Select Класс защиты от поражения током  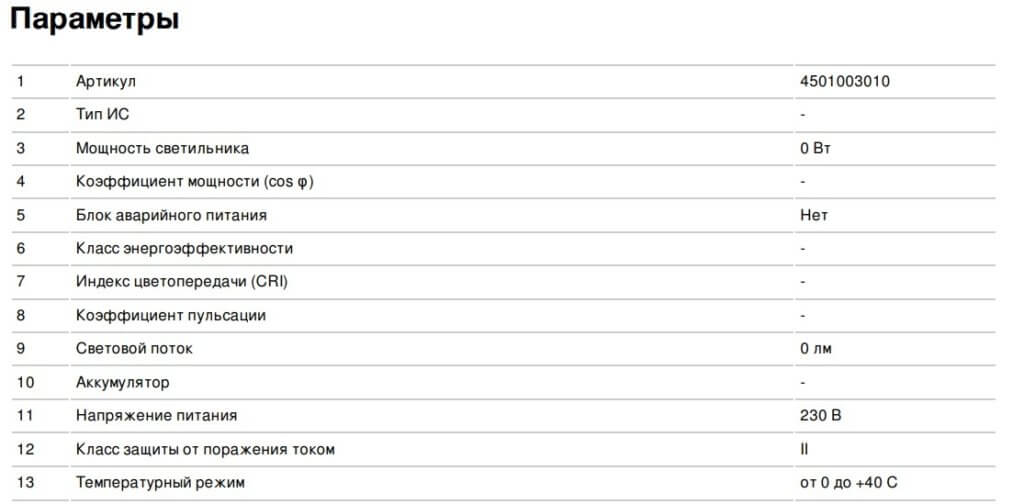point(205,449)
